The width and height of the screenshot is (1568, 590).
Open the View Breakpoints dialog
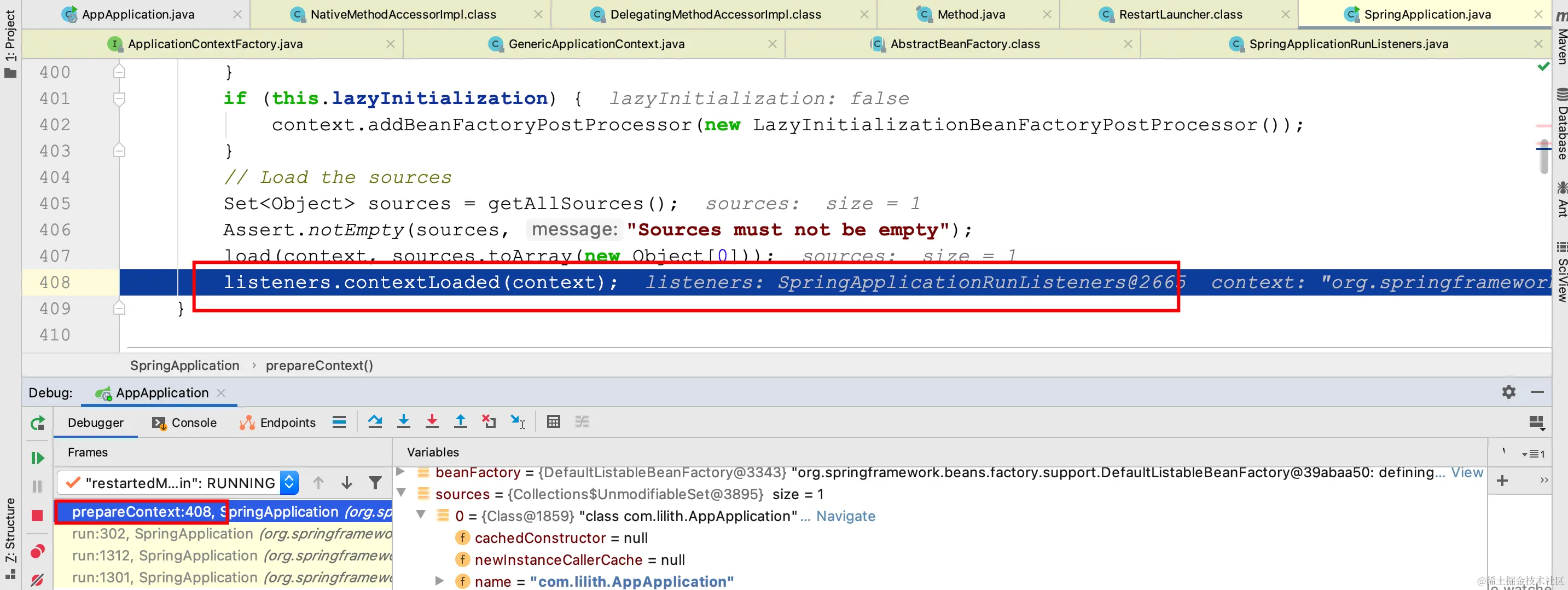click(37, 551)
